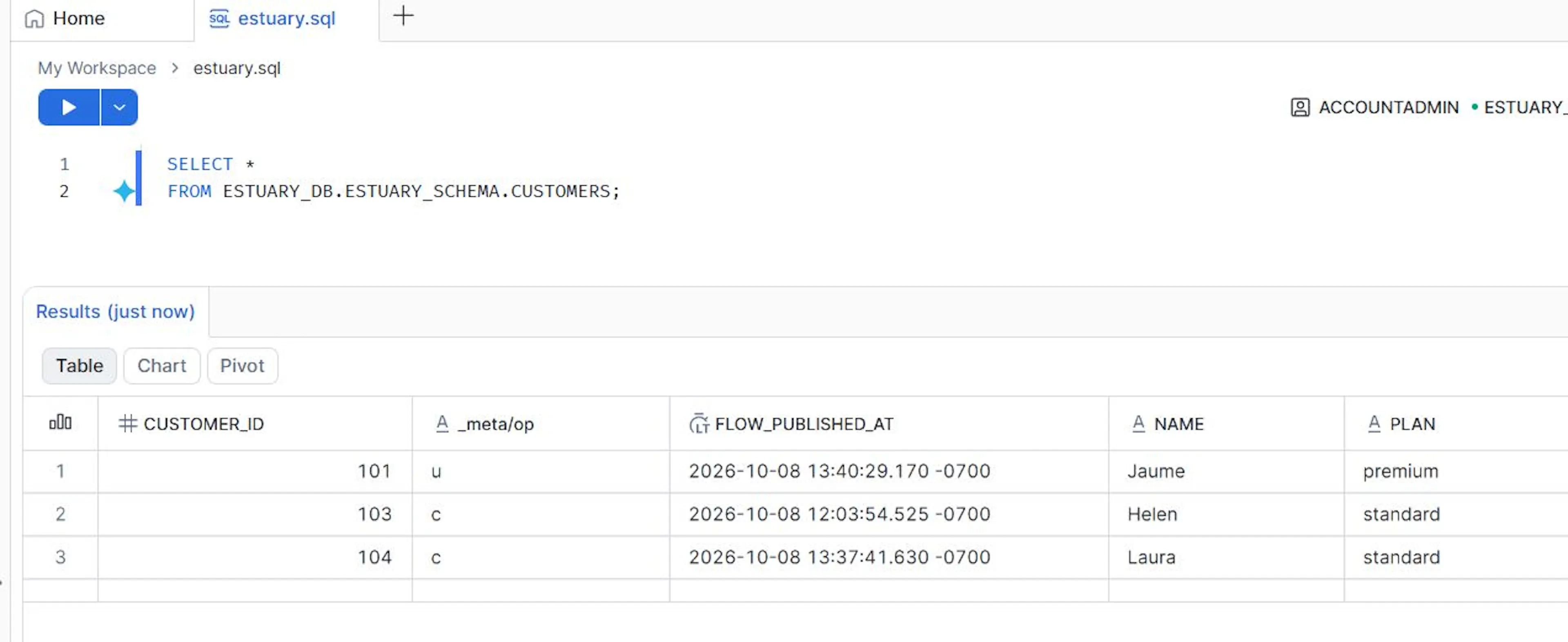
Task: Click the SELECT keyword in editor
Action: pyautogui.click(x=200, y=164)
